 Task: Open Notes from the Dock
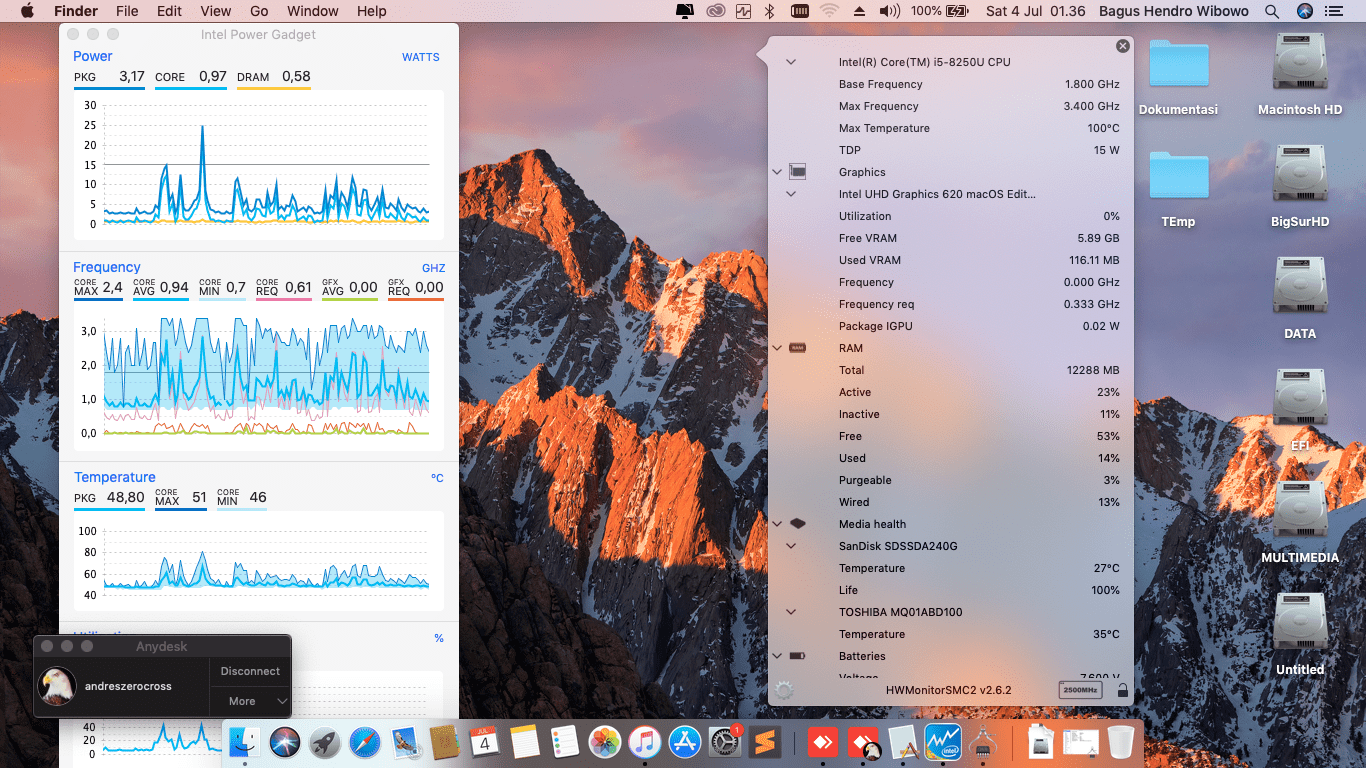tap(524, 742)
